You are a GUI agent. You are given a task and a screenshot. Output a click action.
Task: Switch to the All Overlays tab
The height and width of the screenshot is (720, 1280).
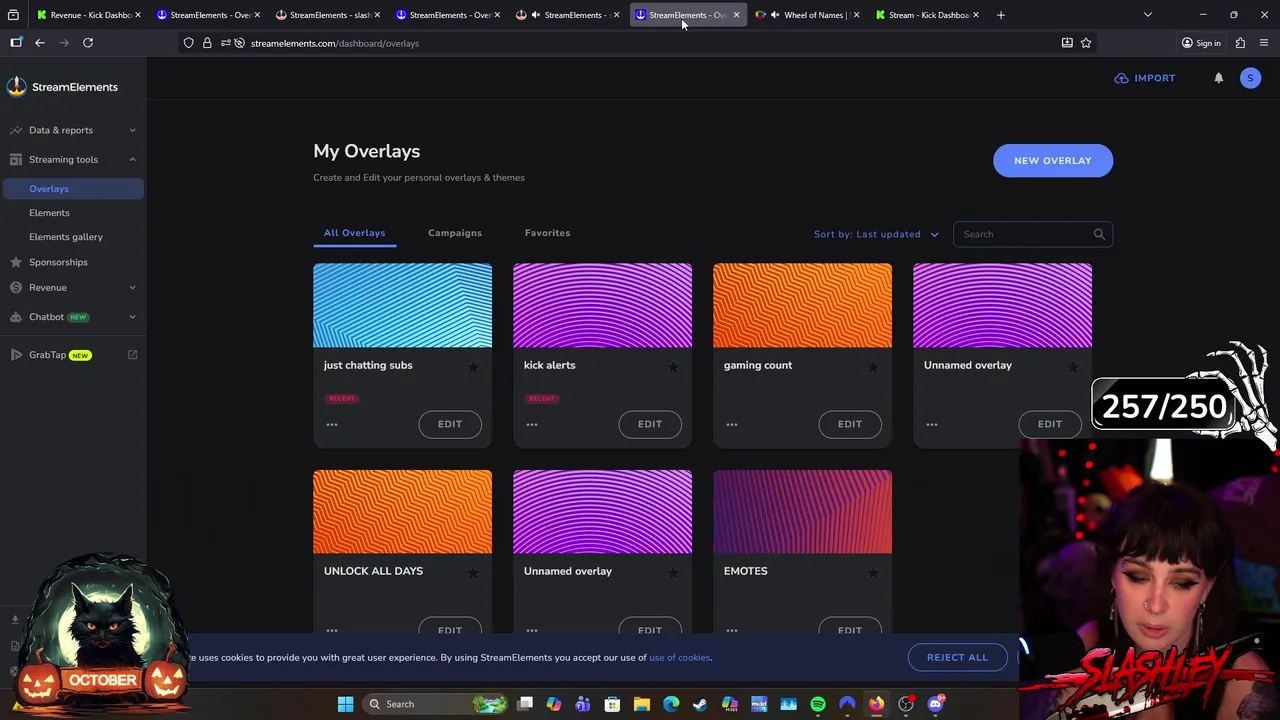354,233
